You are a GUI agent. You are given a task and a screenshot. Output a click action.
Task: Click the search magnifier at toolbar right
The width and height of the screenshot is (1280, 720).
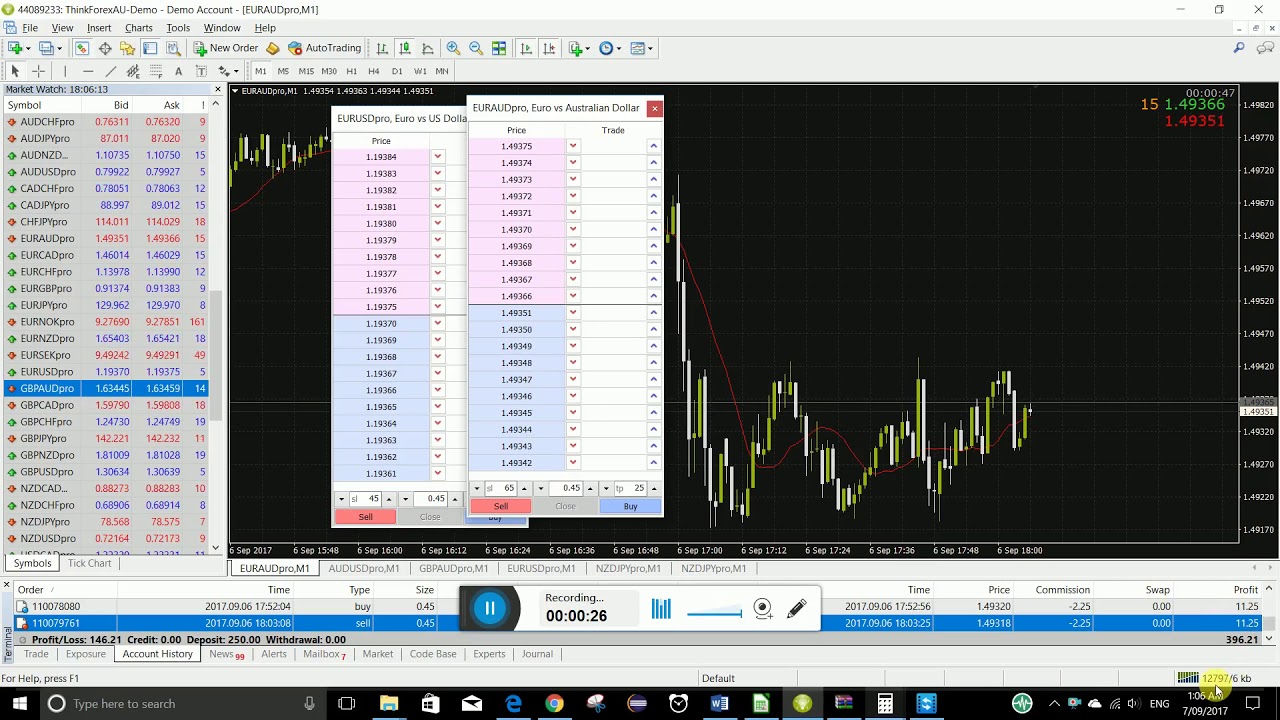tap(1239, 48)
